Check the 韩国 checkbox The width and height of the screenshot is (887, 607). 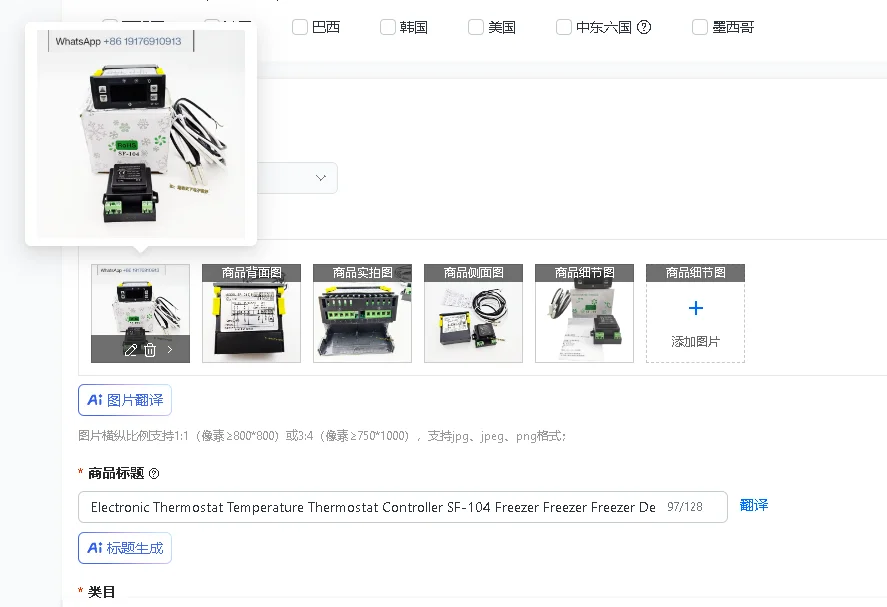point(387,27)
